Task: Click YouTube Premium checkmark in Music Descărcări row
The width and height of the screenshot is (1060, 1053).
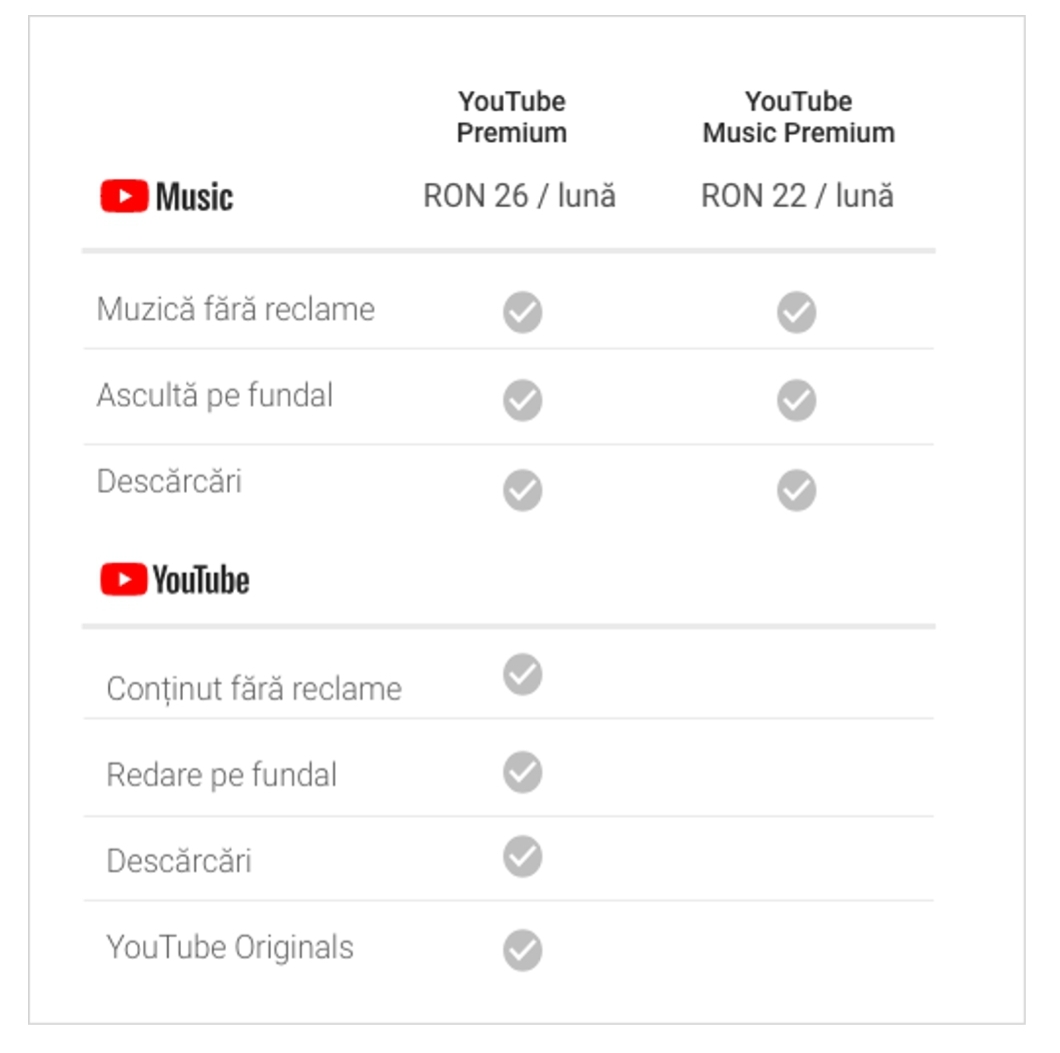Action: [x=523, y=490]
